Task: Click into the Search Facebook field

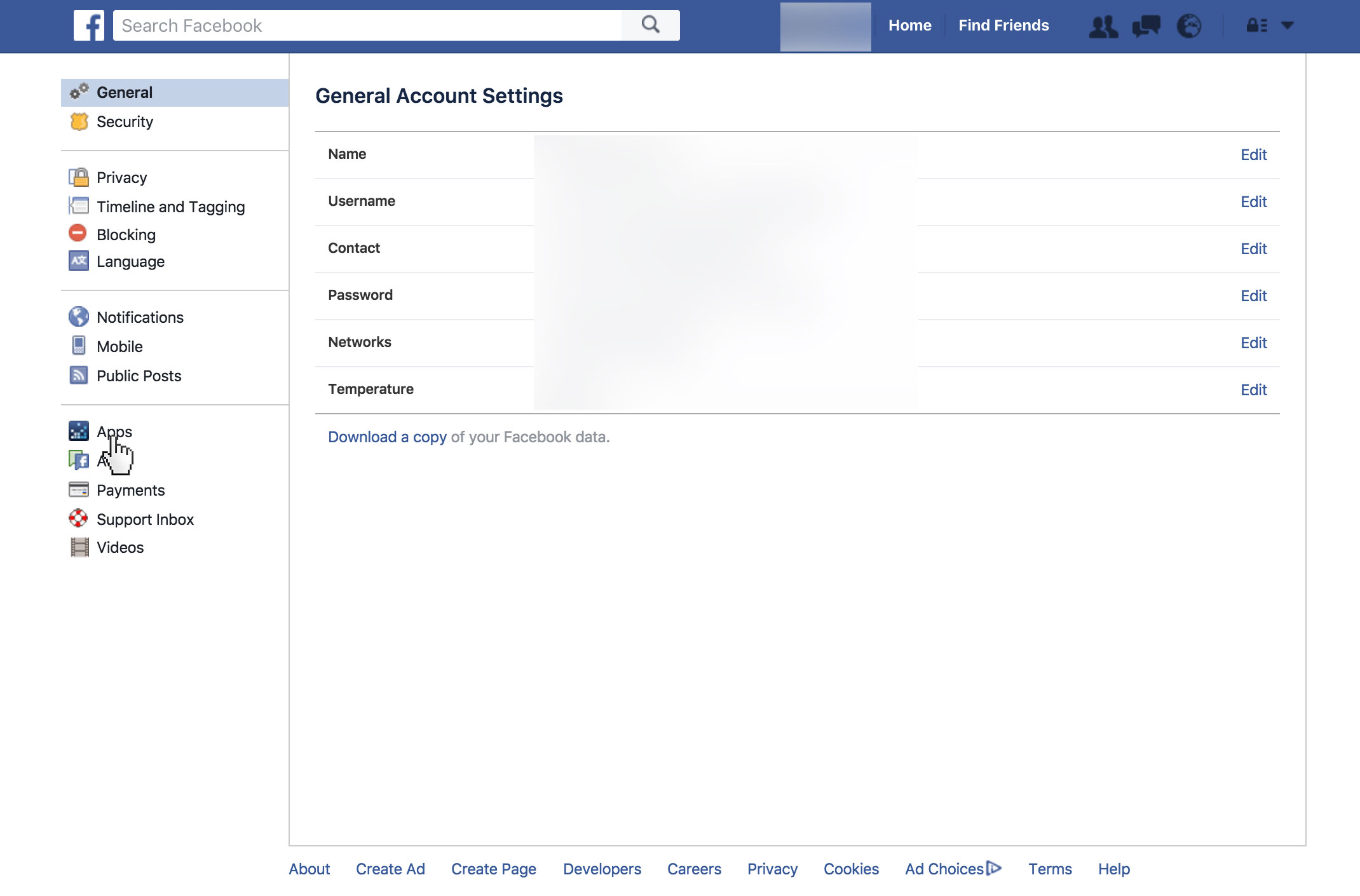Action: [x=367, y=25]
